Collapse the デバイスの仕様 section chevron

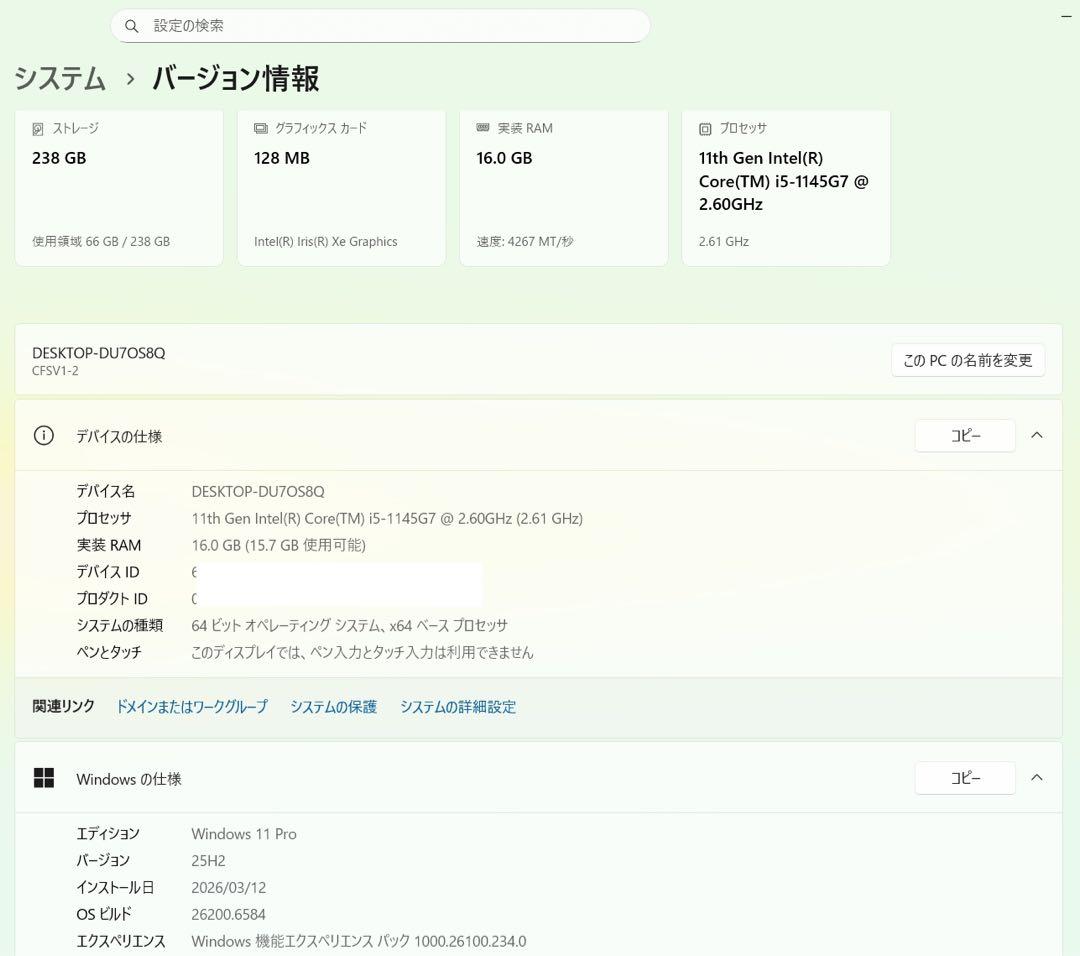tap(1037, 435)
